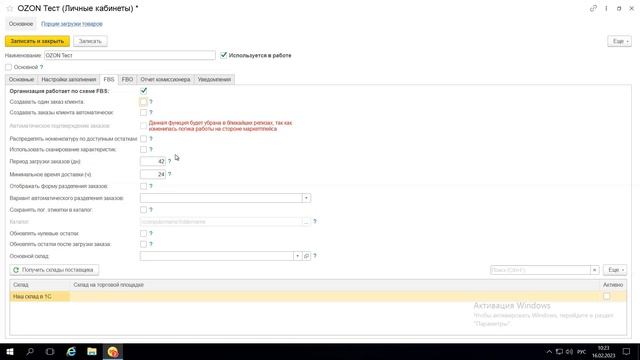This screenshot has height=360, width=640.
Task: Click help mark next to Основной checkbox
Action: click(x=41, y=67)
